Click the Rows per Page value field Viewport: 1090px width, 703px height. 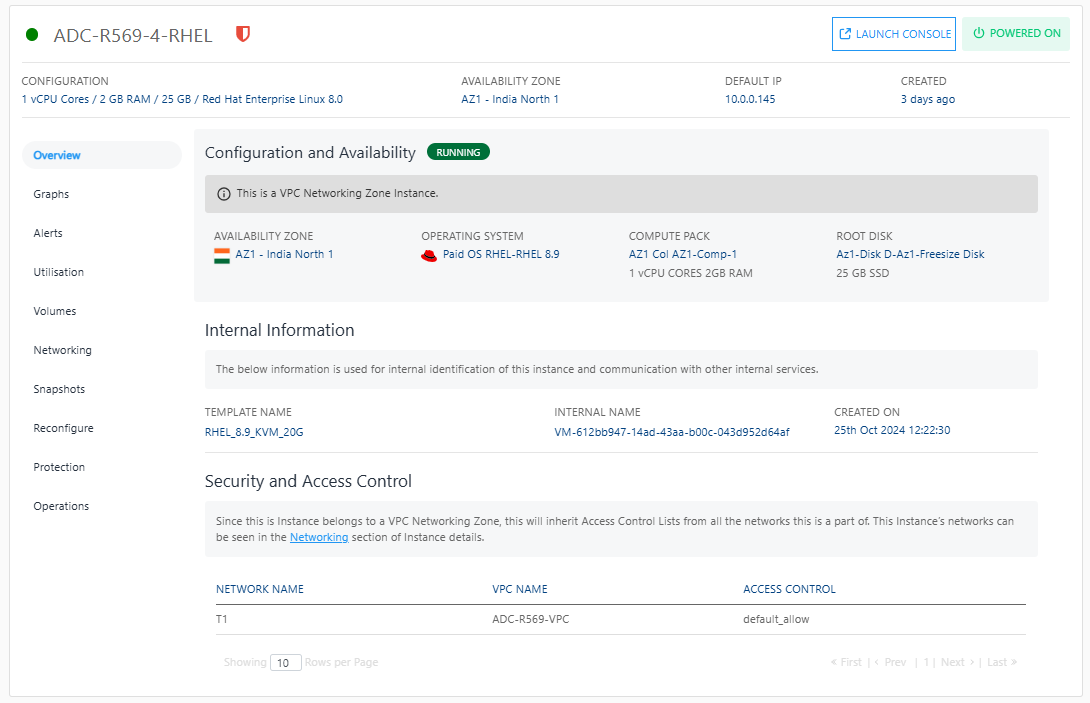pyautogui.click(x=285, y=662)
